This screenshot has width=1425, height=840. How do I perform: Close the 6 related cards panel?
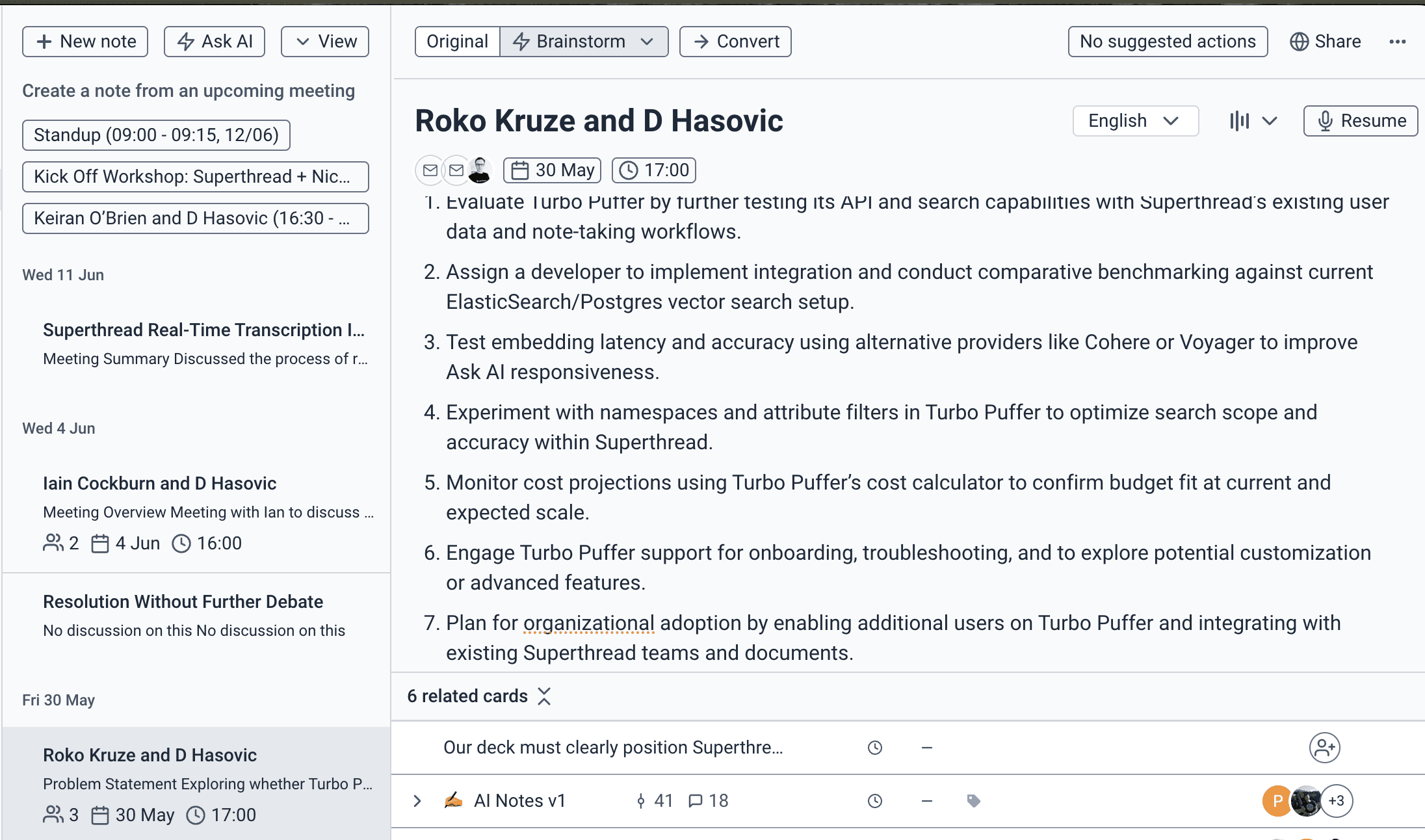point(545,696)
